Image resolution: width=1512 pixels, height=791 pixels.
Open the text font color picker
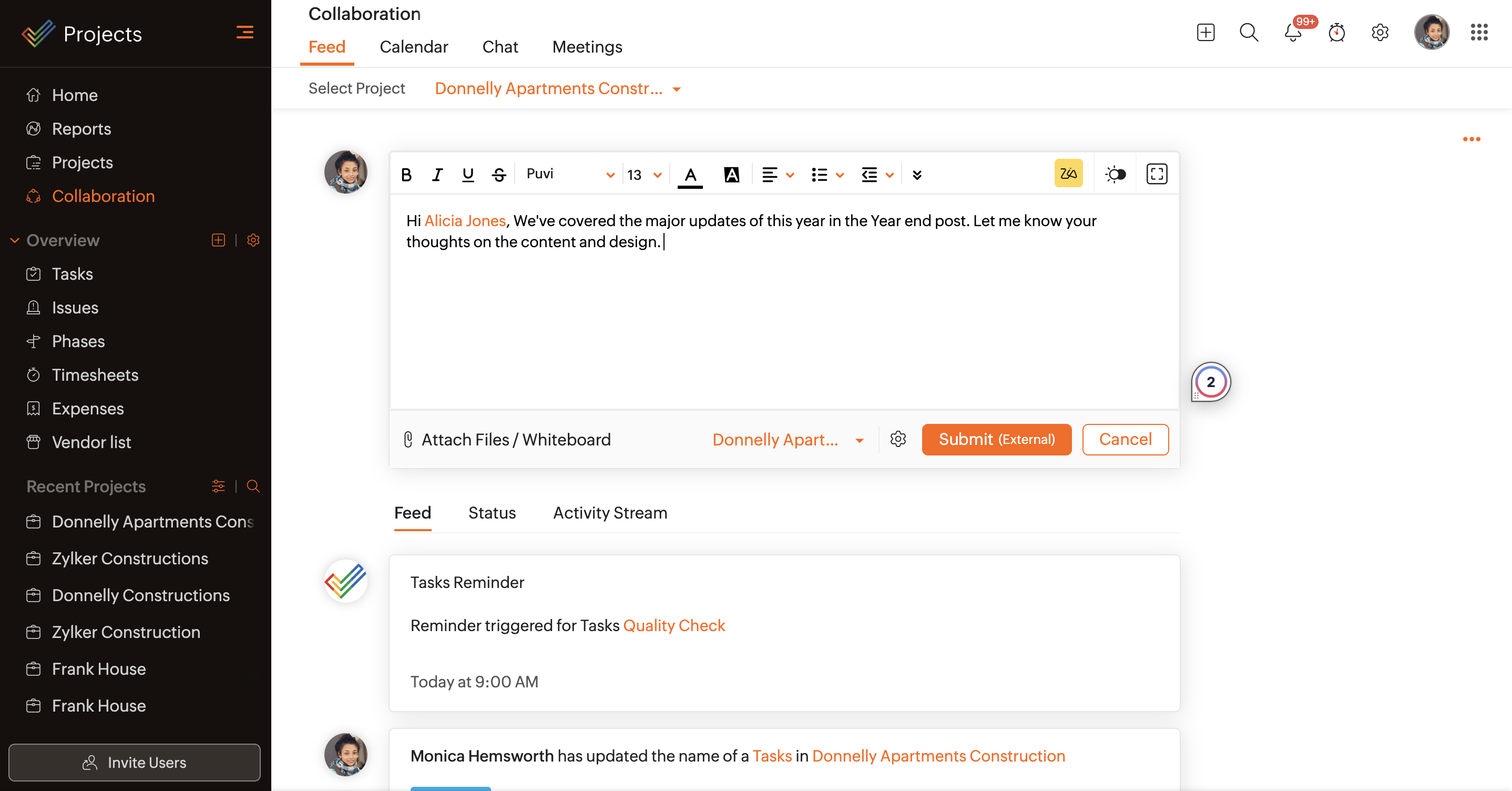(x=690, y=175)
